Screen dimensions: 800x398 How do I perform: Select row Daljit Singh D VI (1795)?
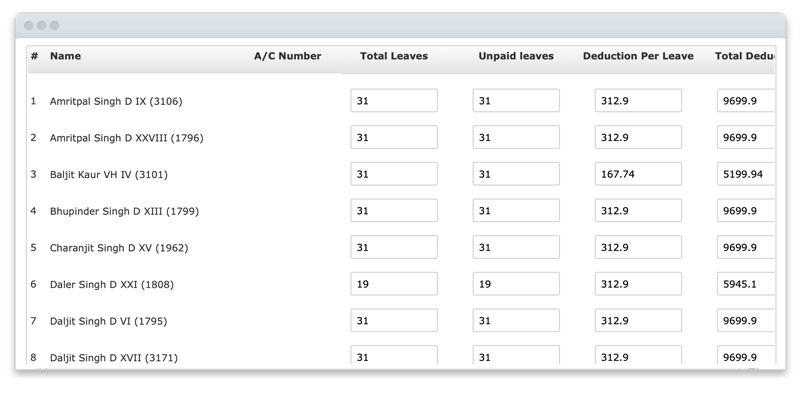coord(402,321)
